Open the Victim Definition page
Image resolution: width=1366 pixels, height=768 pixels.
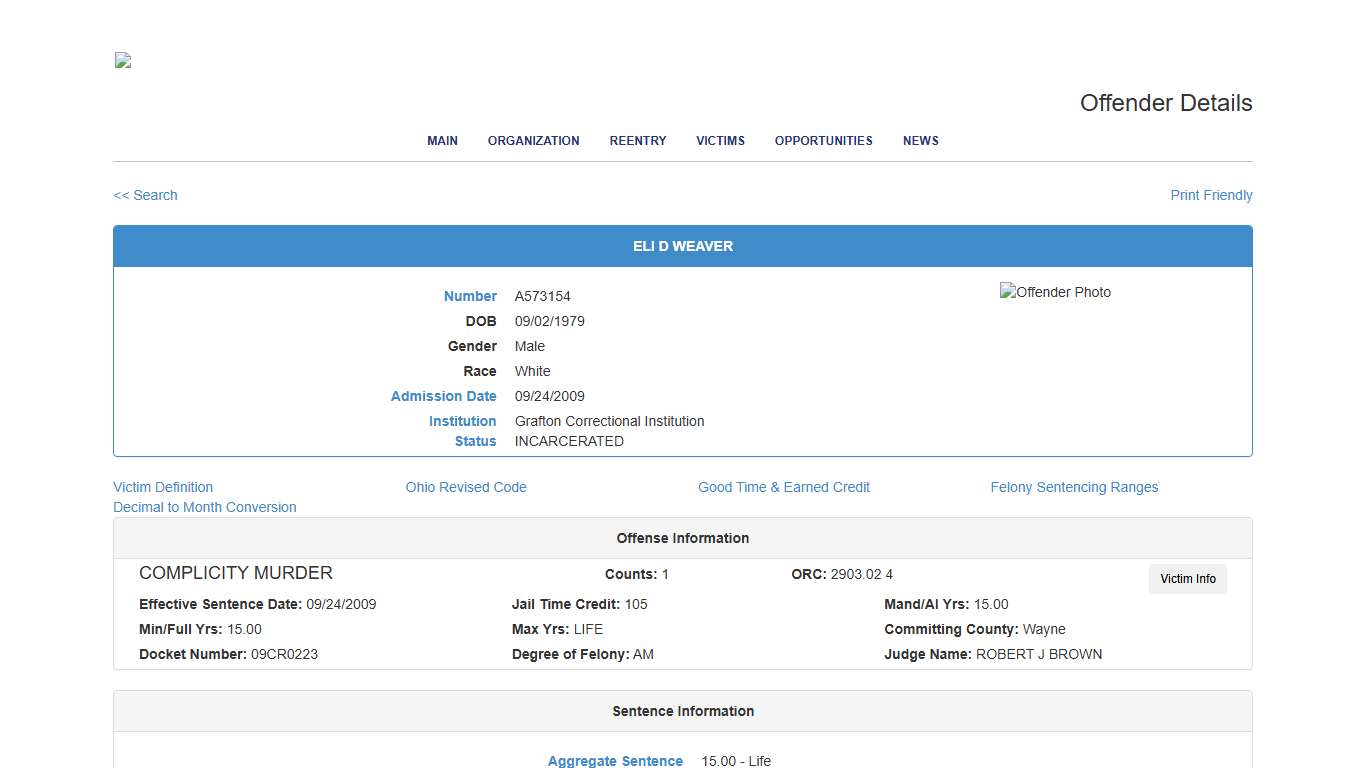coord(162,487)
